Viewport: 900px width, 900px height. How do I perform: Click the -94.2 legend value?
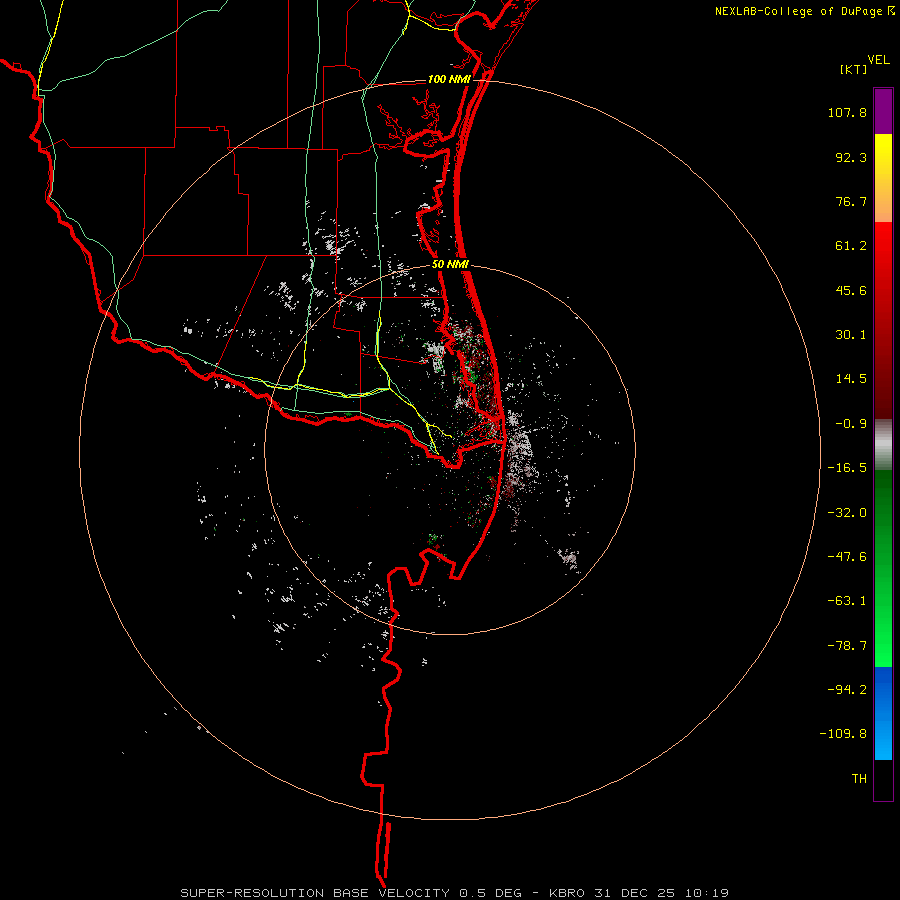point(847,689)
